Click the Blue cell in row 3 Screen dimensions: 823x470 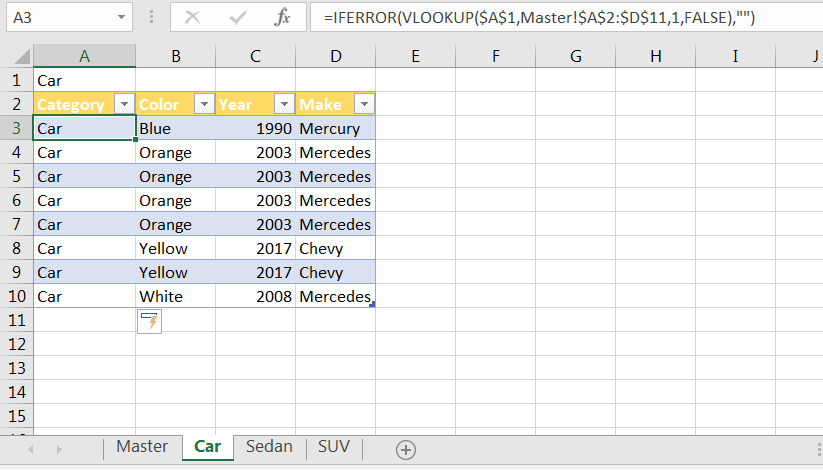pyautogui.click(x=176, y=128)
